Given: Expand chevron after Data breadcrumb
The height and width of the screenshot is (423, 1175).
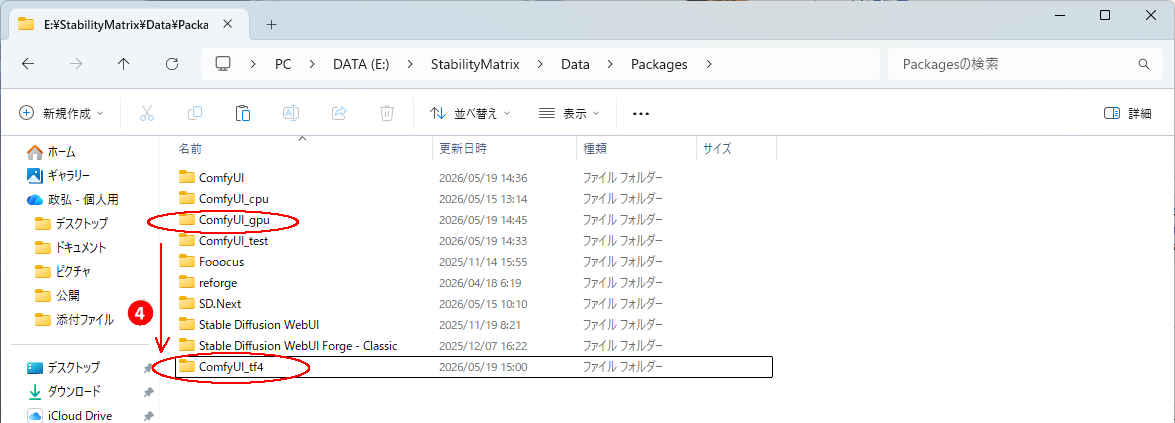Looking at the screenshot, I should (x=610, y=64).
